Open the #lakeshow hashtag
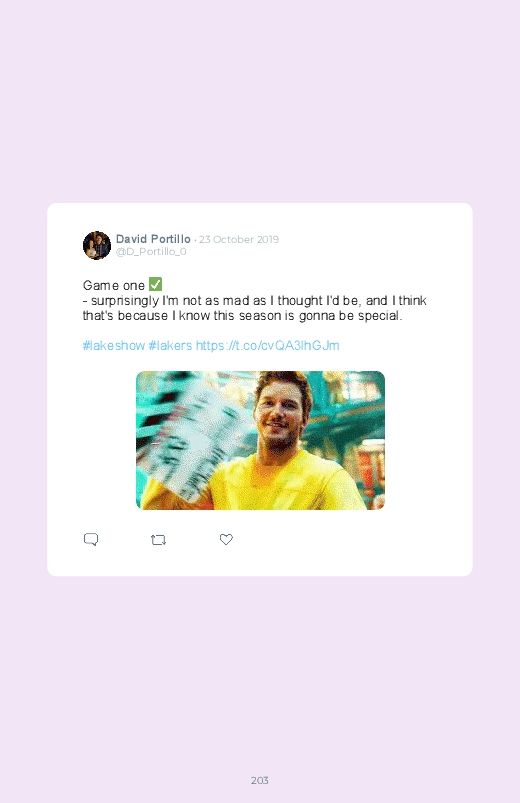The image size is (520, 803). tap(114, 346)
